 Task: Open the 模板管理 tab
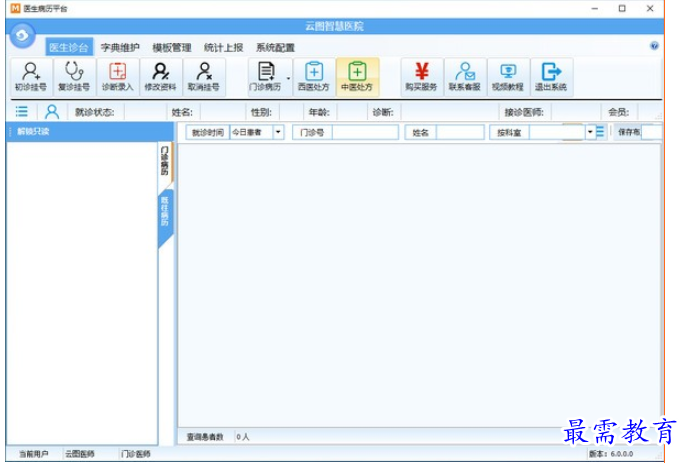tap(172, 47)
